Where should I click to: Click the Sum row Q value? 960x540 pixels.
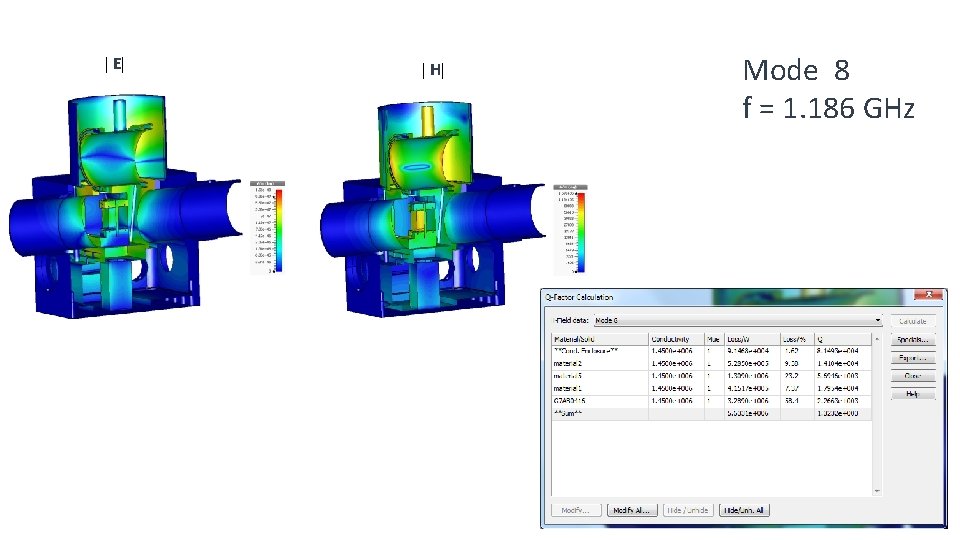[x=837, y=413]
